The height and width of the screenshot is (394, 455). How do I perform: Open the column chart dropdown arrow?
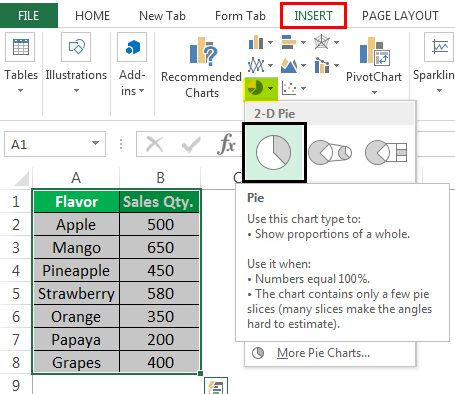(x=271, y=42)
